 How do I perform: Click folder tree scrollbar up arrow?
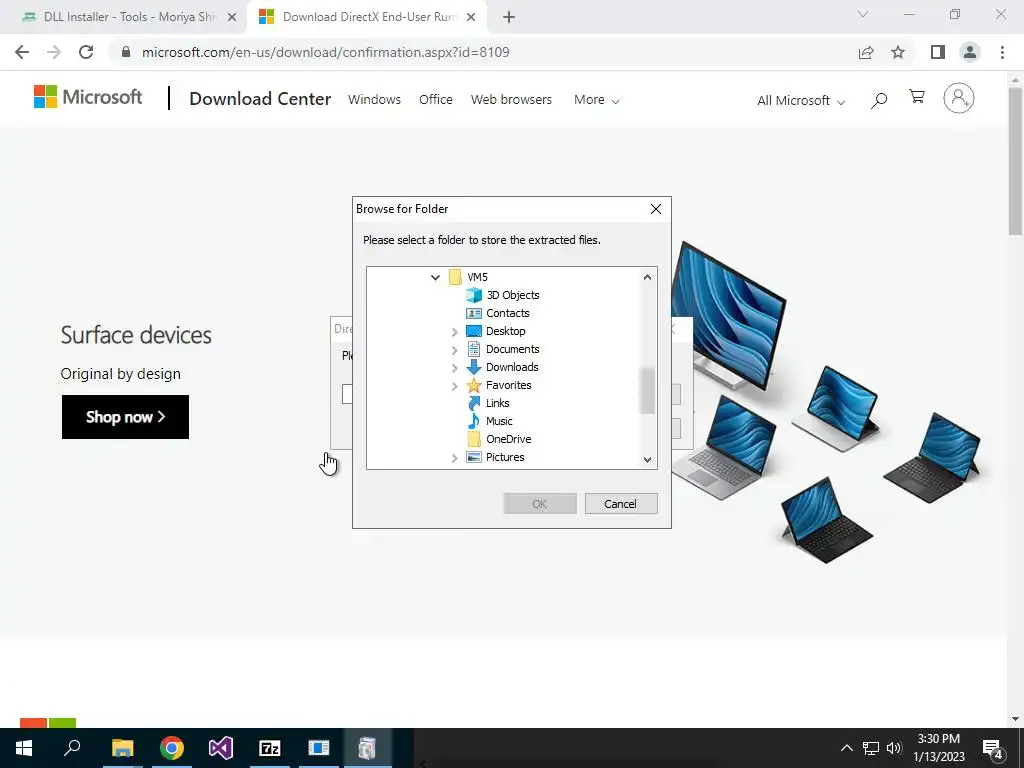[x=647, y=277]
